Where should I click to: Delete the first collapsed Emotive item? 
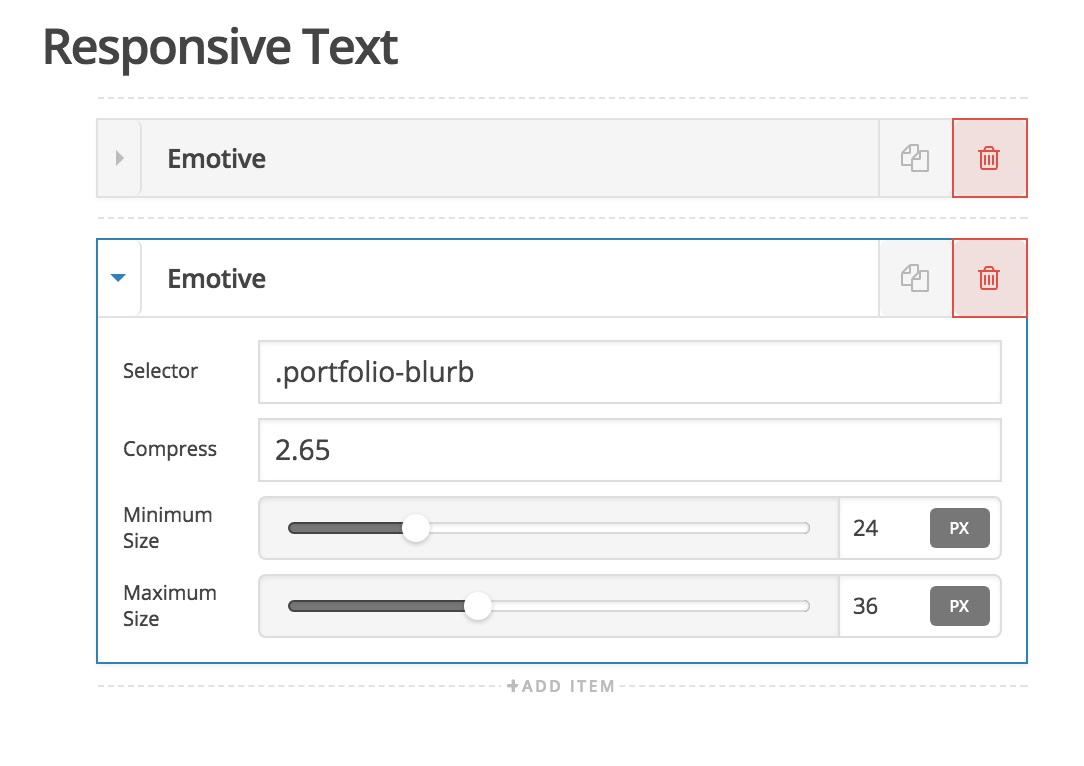[x=989, y=158]
